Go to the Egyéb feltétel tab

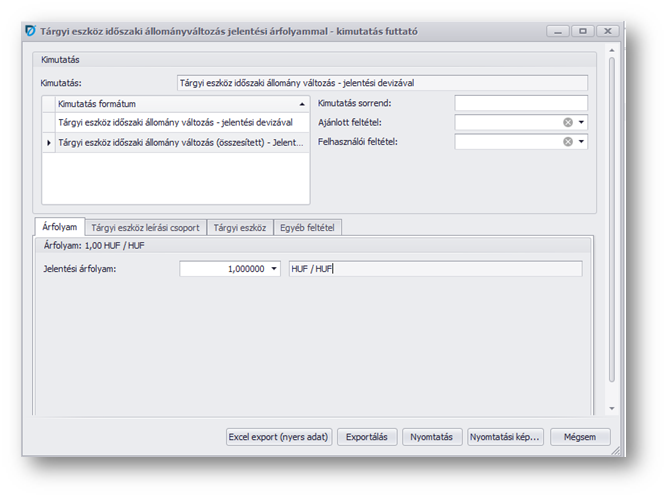308,228
